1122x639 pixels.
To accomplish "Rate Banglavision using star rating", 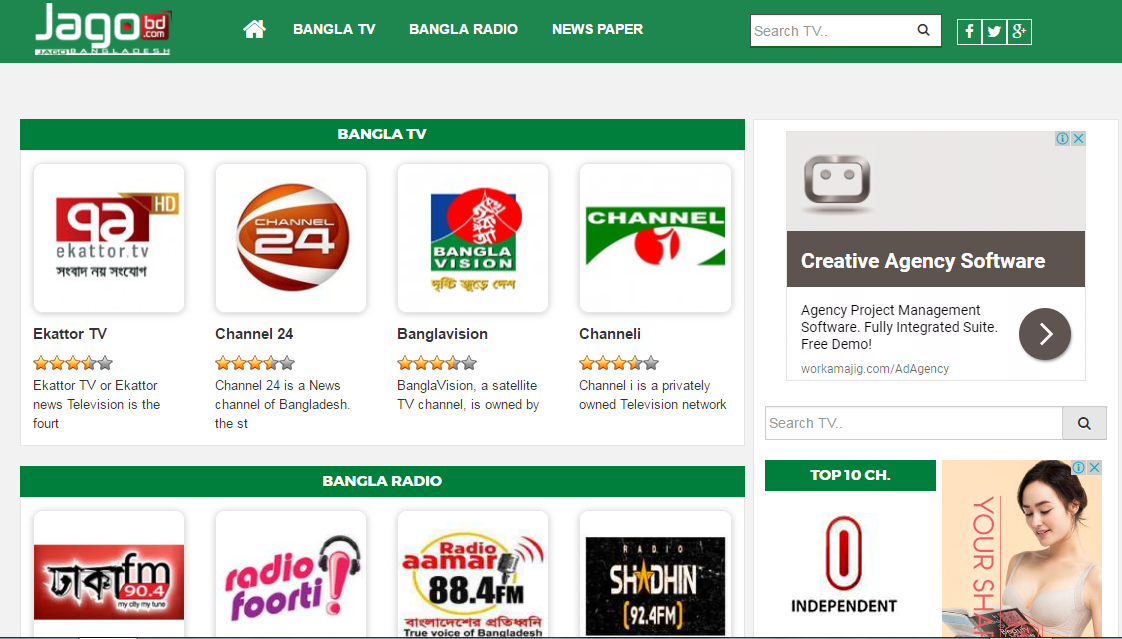I will (x=436, y=363).
